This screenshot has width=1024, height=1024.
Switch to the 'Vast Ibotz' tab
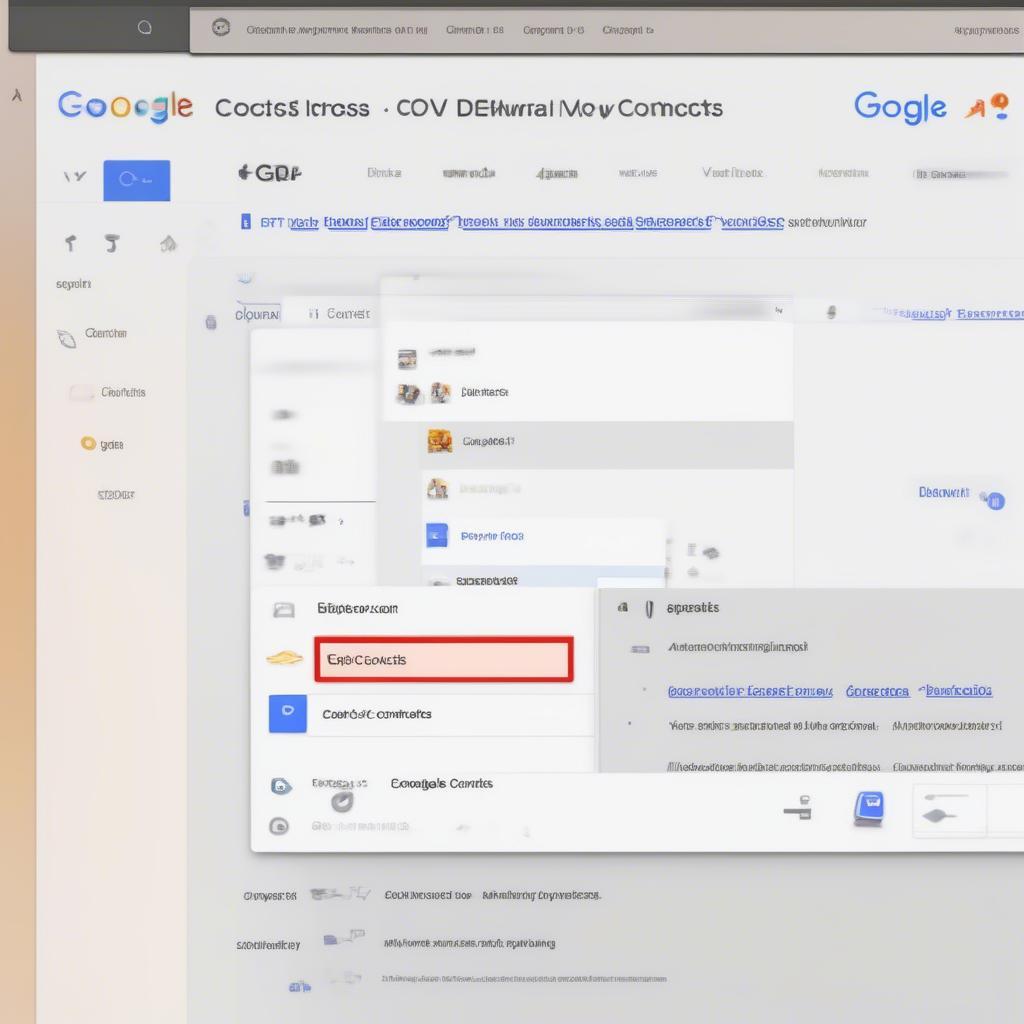tap(732, 173)
